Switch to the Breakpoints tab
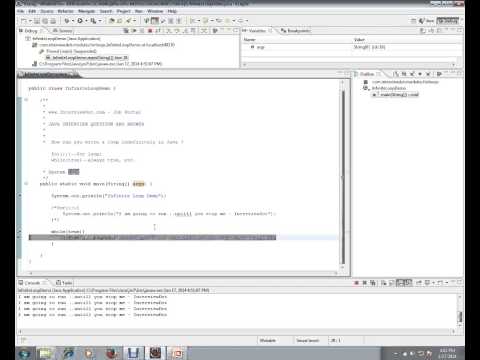This screenshot has width=480, height=360. coord(296,31)
